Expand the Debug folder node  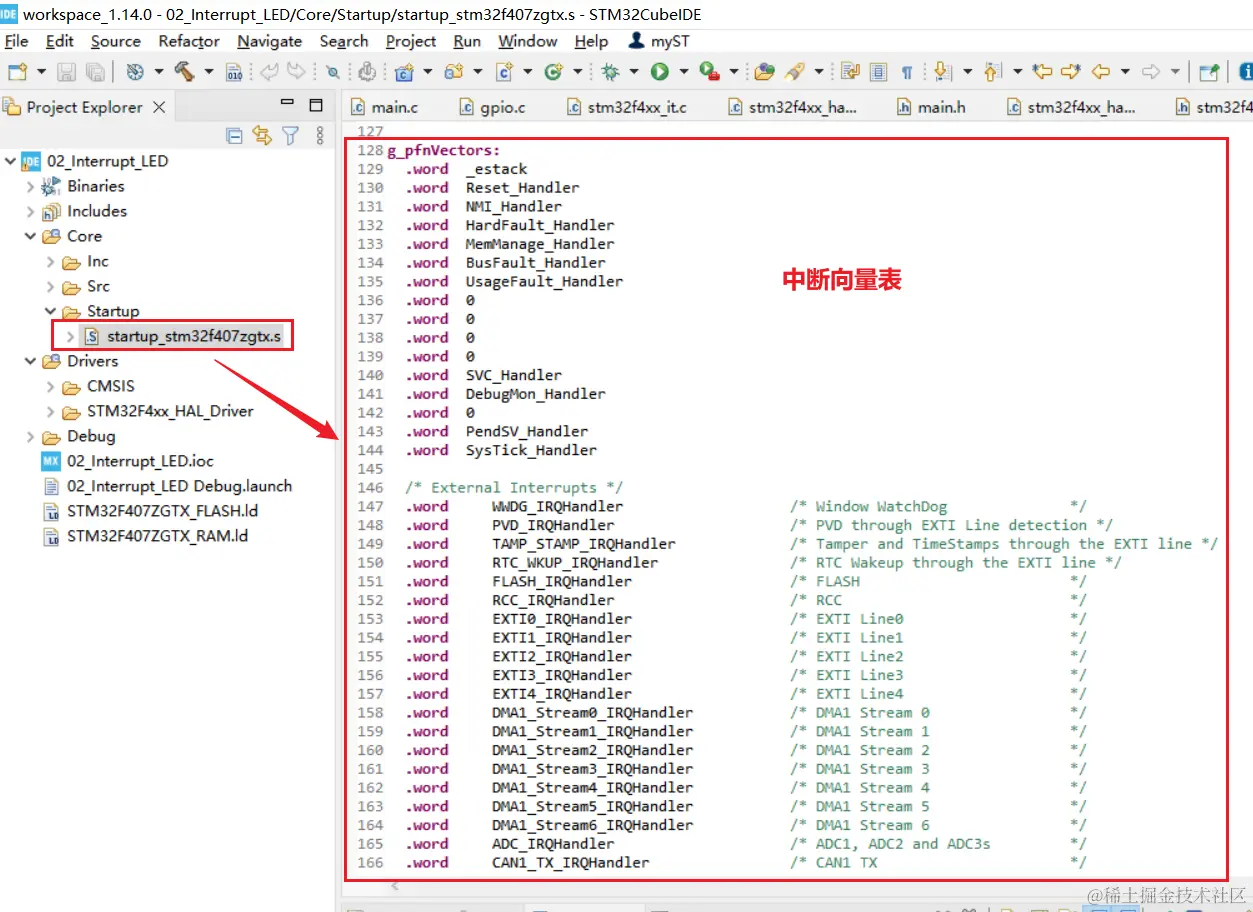coord(30,436)
